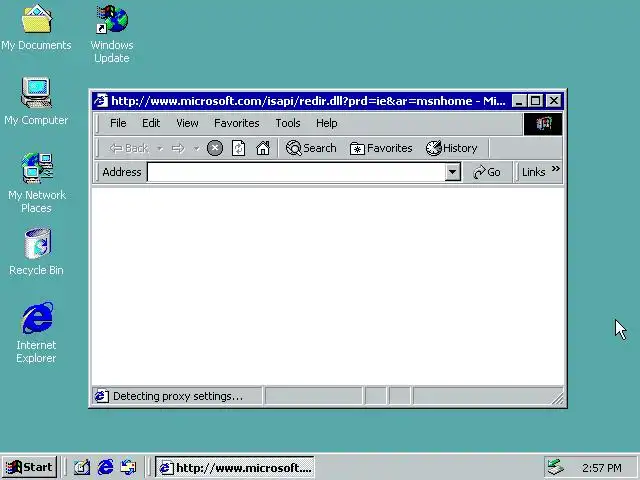
Task: Open the Start menu
Action: 29,467
